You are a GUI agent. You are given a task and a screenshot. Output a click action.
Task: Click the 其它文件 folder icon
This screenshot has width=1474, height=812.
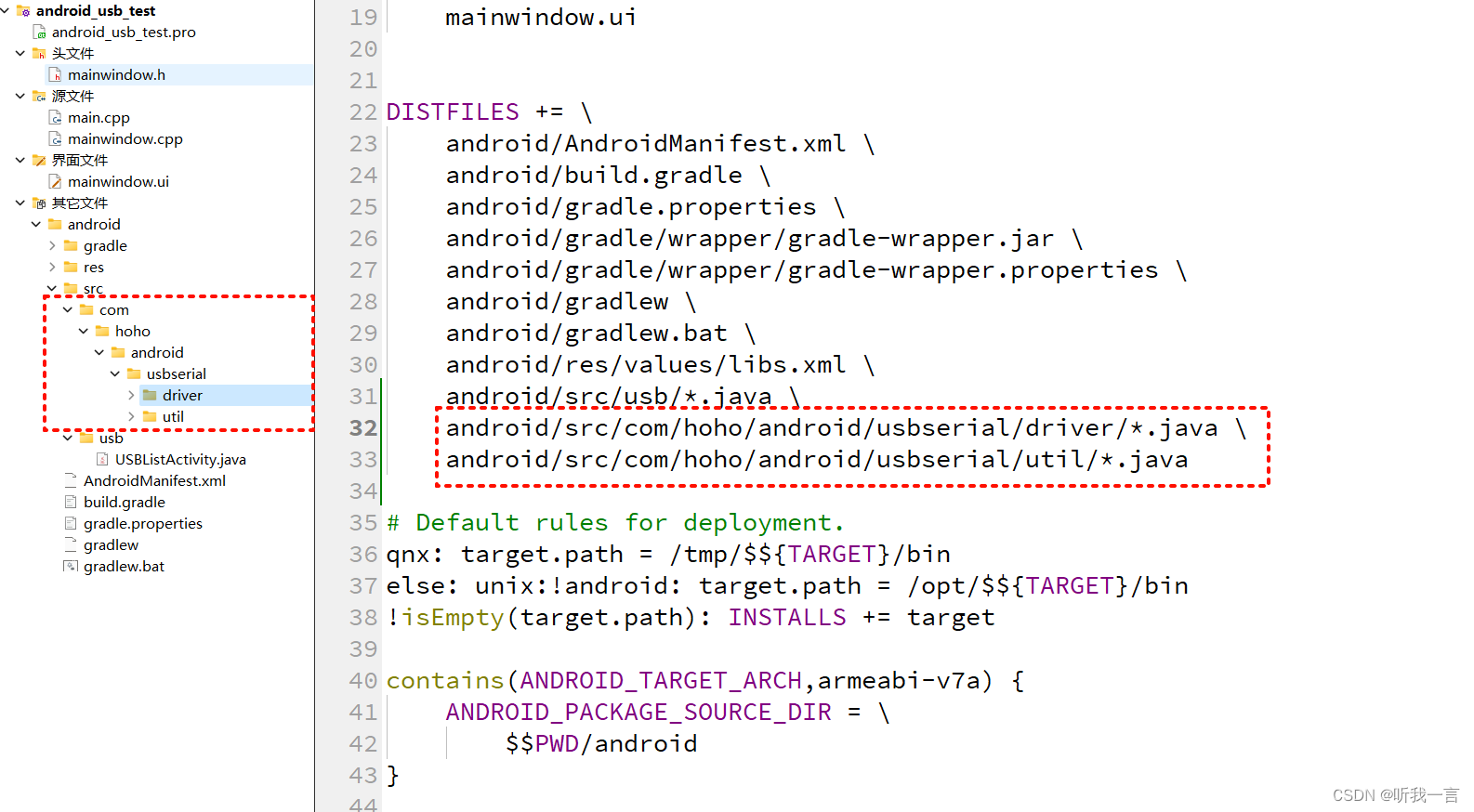click(x=39, y=203)
